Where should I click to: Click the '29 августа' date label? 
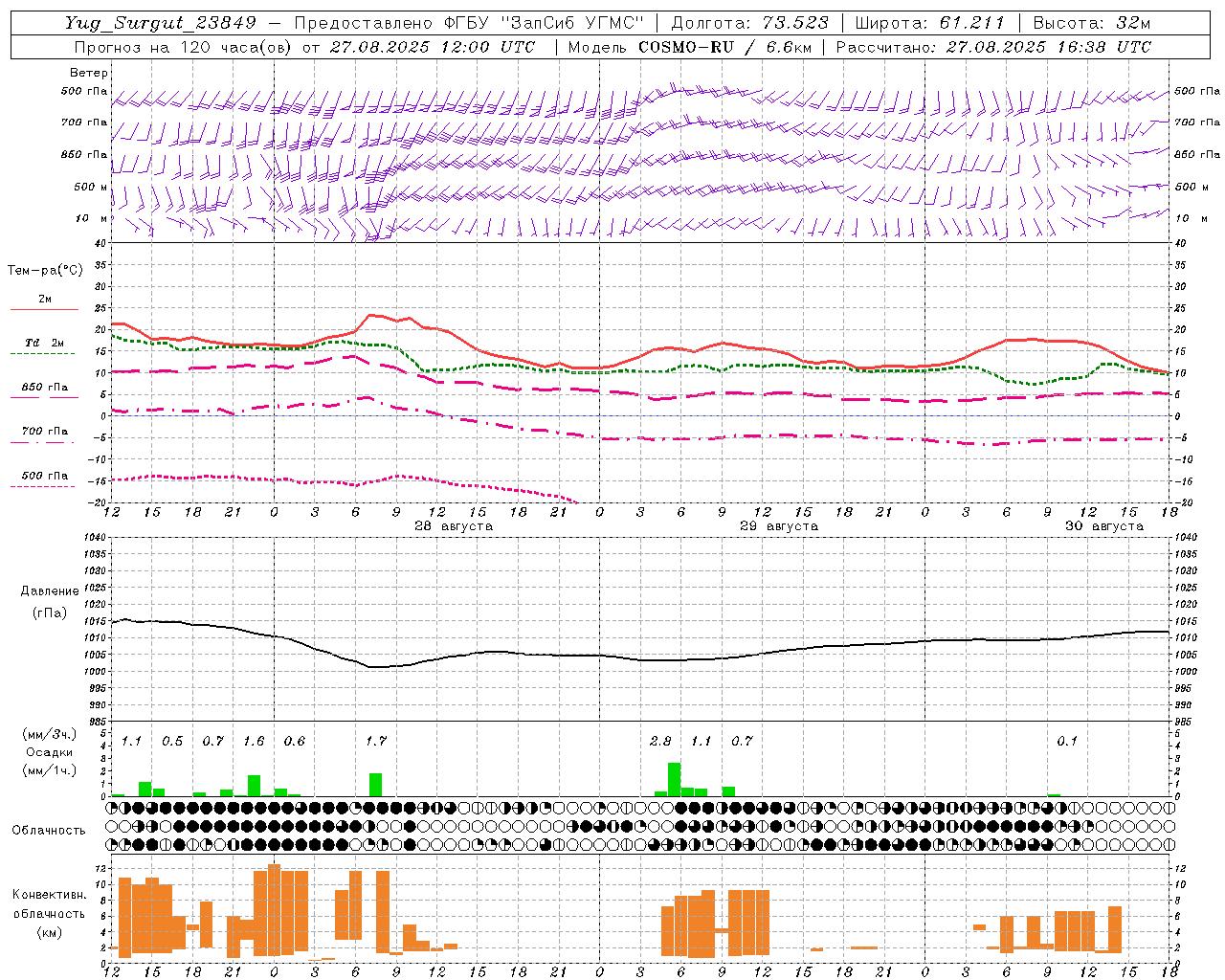[779, 526]
